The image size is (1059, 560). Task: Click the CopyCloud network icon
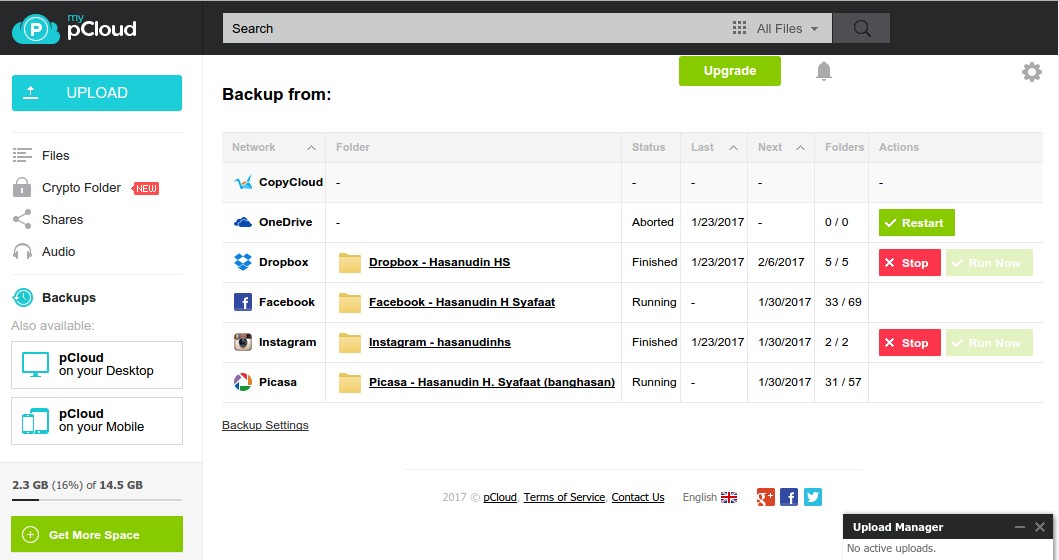(242, 182)
